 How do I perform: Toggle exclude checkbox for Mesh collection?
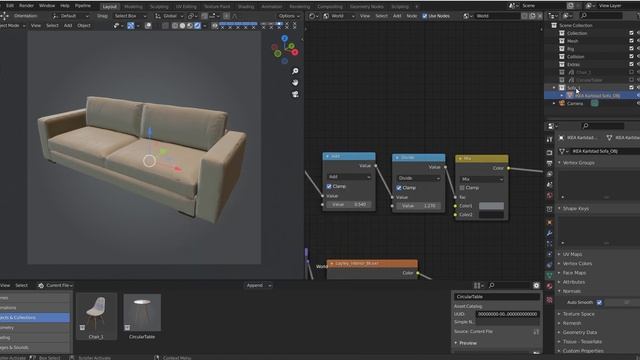point(631,41)
